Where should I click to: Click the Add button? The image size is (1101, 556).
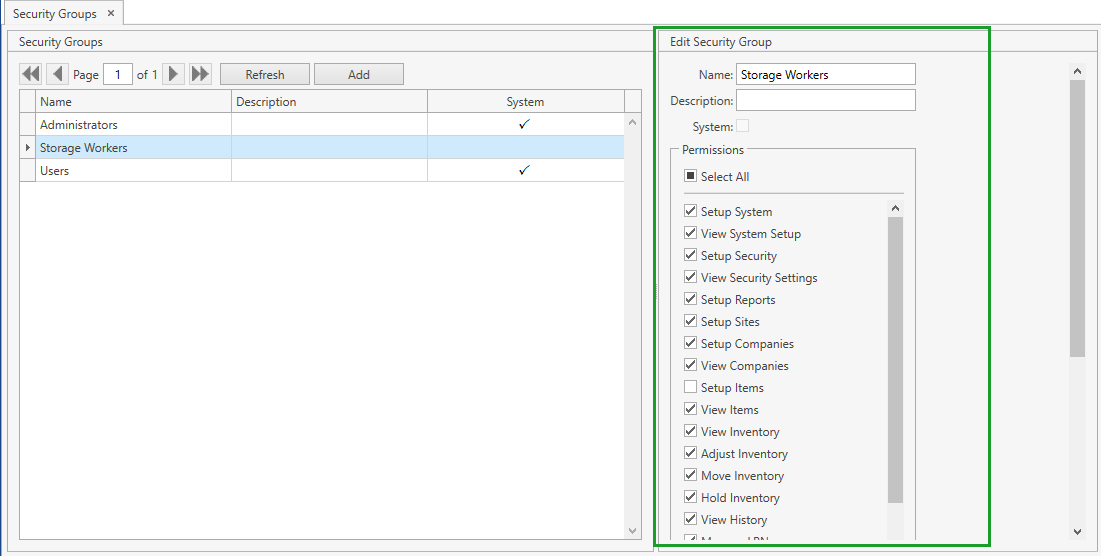click(x=359, y=75)
